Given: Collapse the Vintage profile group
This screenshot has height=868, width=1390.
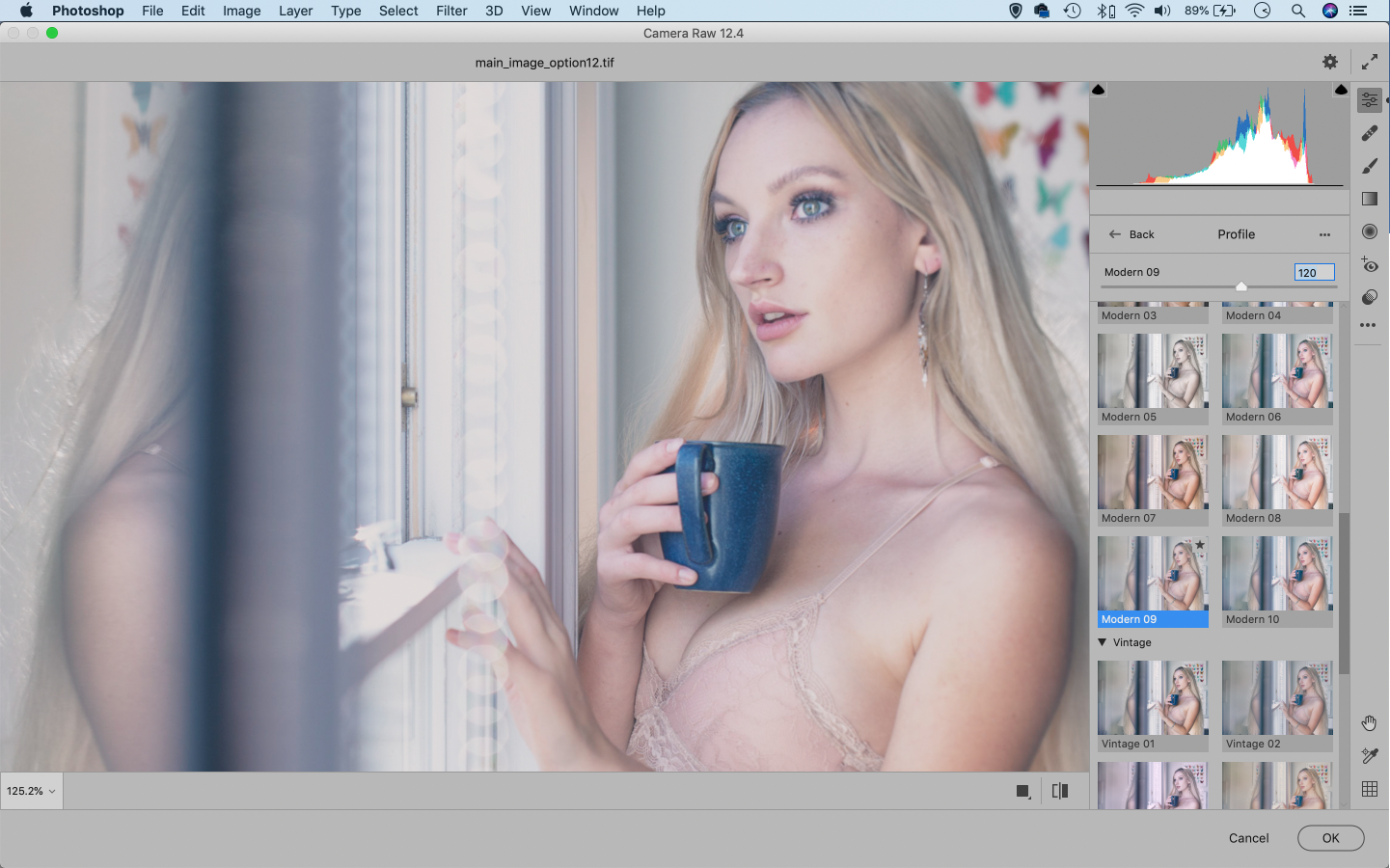Looking at the screenshot, I should tap(1103, 642).
